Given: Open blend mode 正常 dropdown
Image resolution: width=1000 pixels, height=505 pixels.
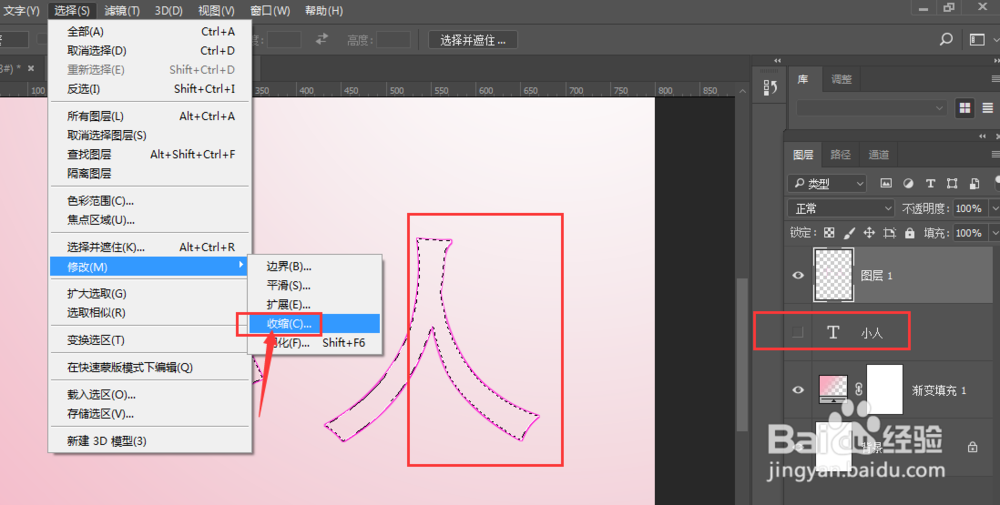Looking at the screenshot, I should click(841, 209).
